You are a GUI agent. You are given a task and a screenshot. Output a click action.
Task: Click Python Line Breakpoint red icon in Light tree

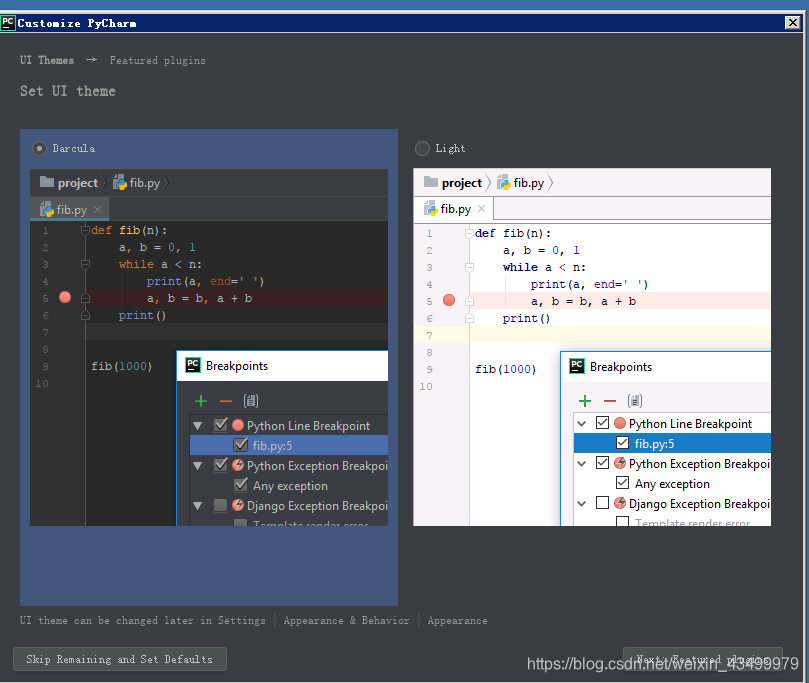coord(620,423)
